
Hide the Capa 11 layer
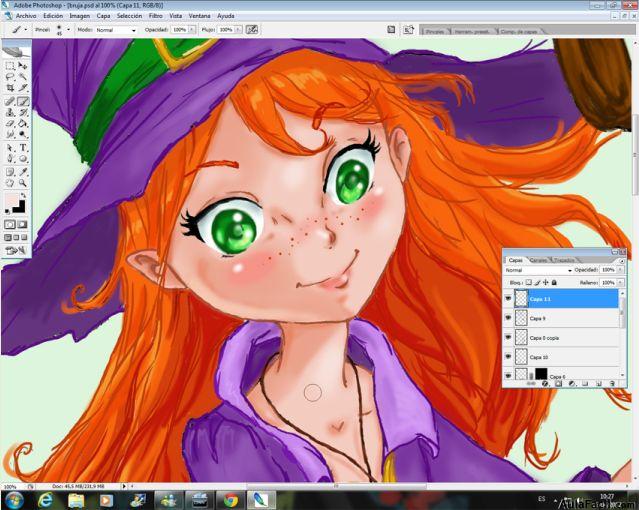point(508,299)
